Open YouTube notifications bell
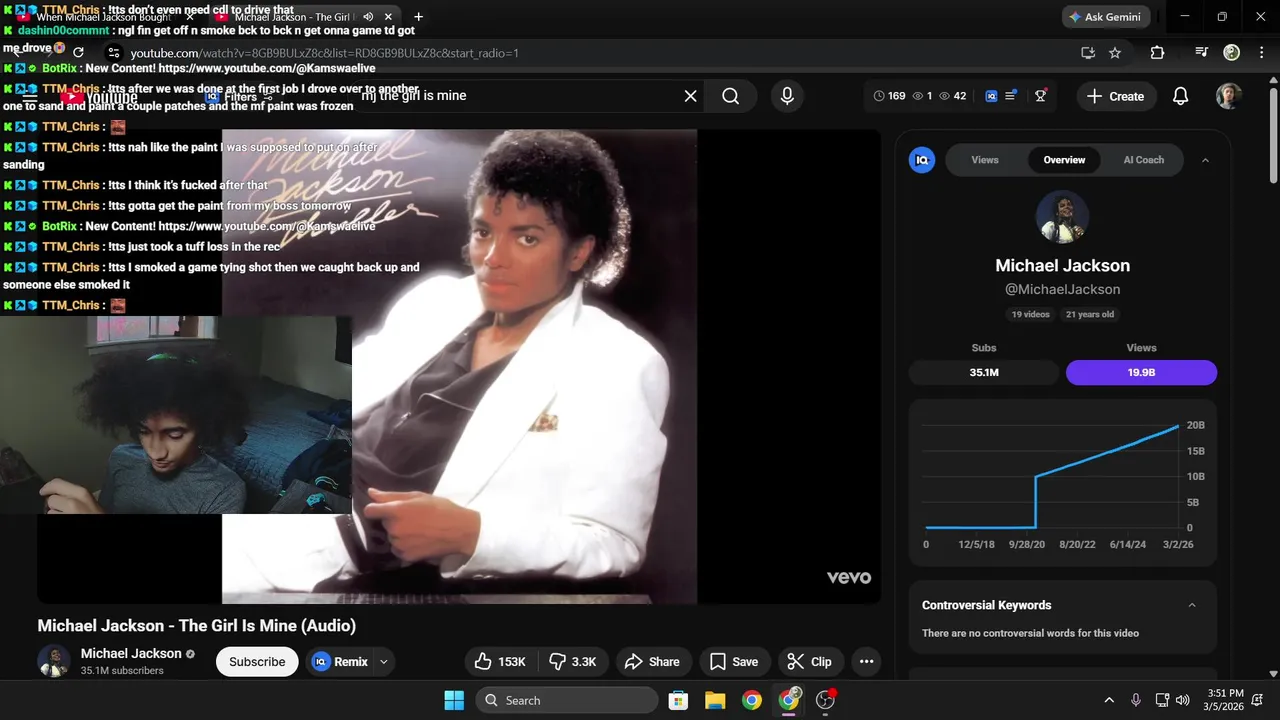Image resolution: width=1280 pixels, height=720 pixels. (1180, 96)
